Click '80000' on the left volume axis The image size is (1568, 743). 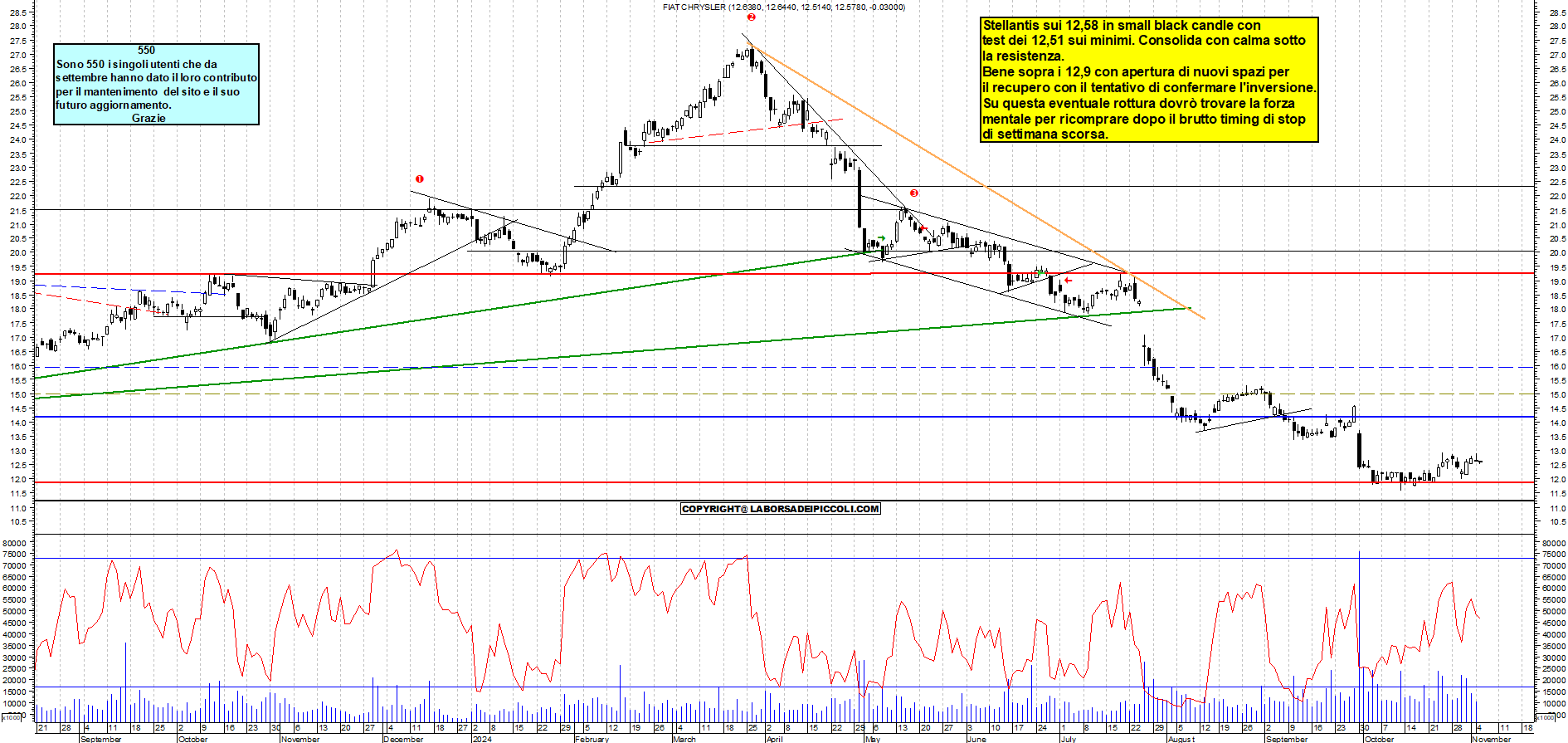16,543
